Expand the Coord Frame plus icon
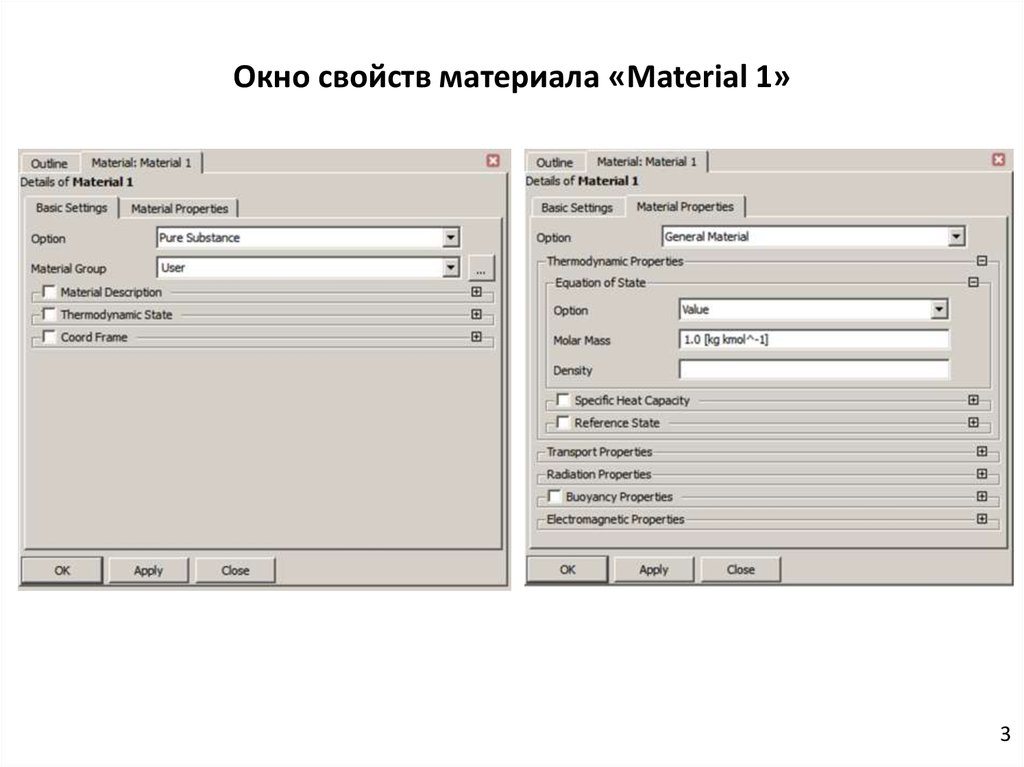This screenshot has width=1024, height=767. pos(476,338)
